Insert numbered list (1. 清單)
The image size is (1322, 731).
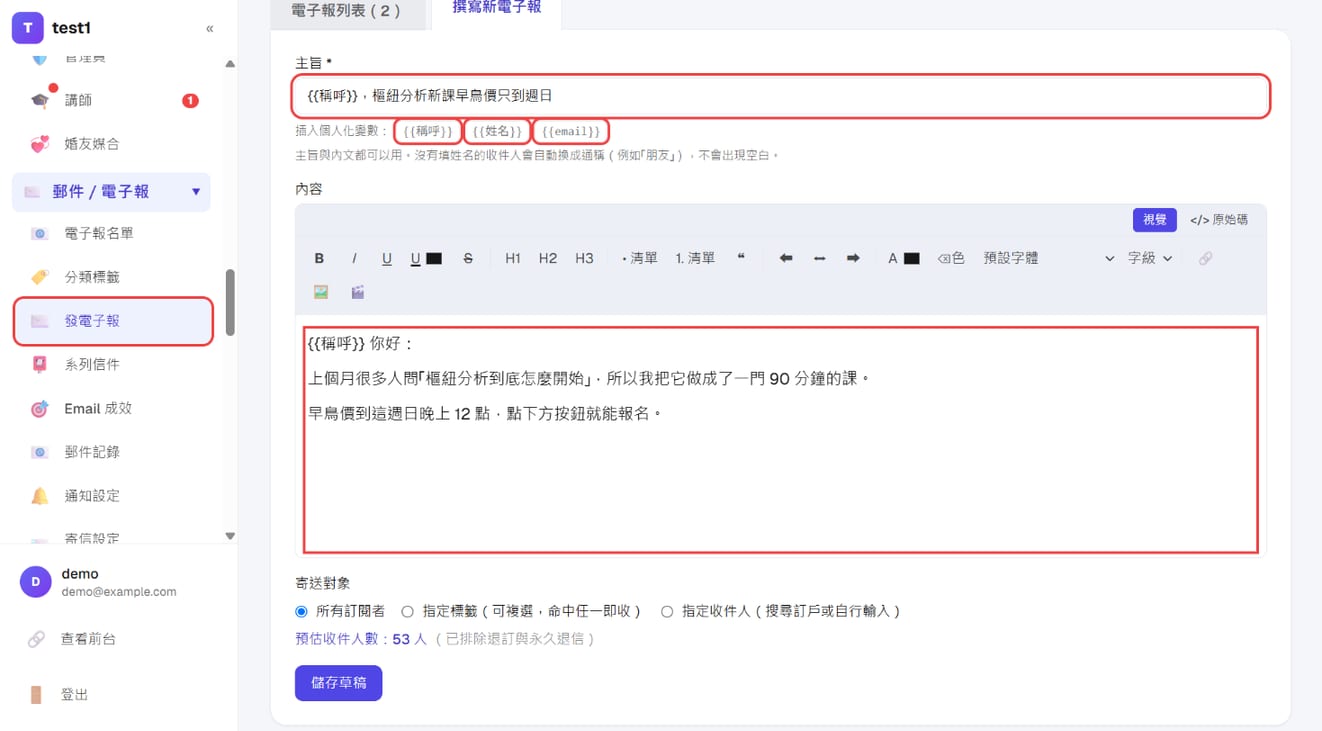tap(695, 258)
